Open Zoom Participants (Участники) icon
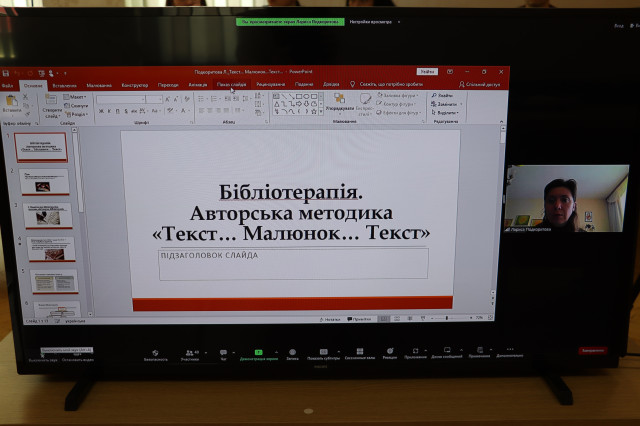 click(x=189, y=353)
